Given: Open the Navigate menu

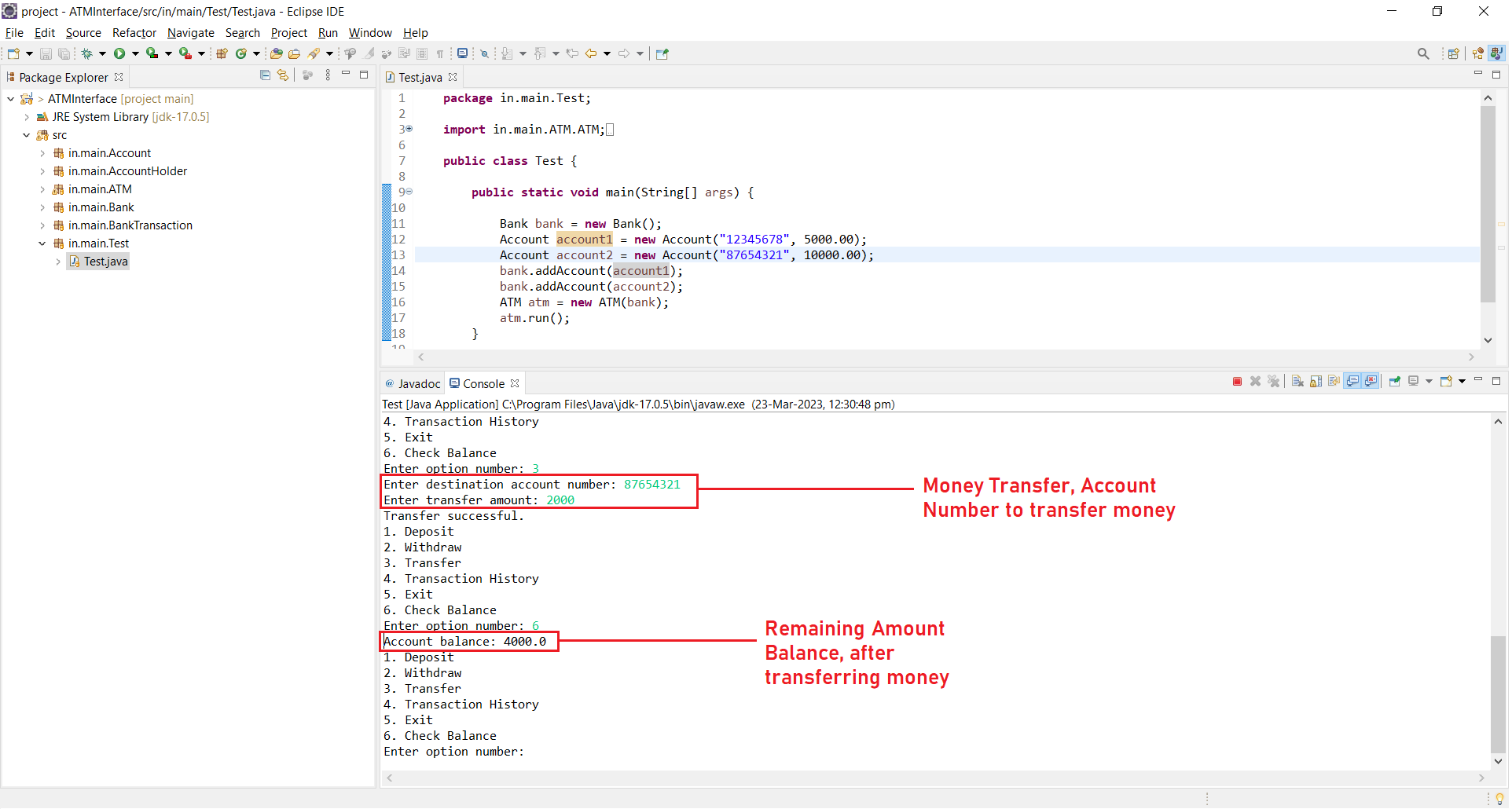Looking at the screenshot, I should 191,33.
